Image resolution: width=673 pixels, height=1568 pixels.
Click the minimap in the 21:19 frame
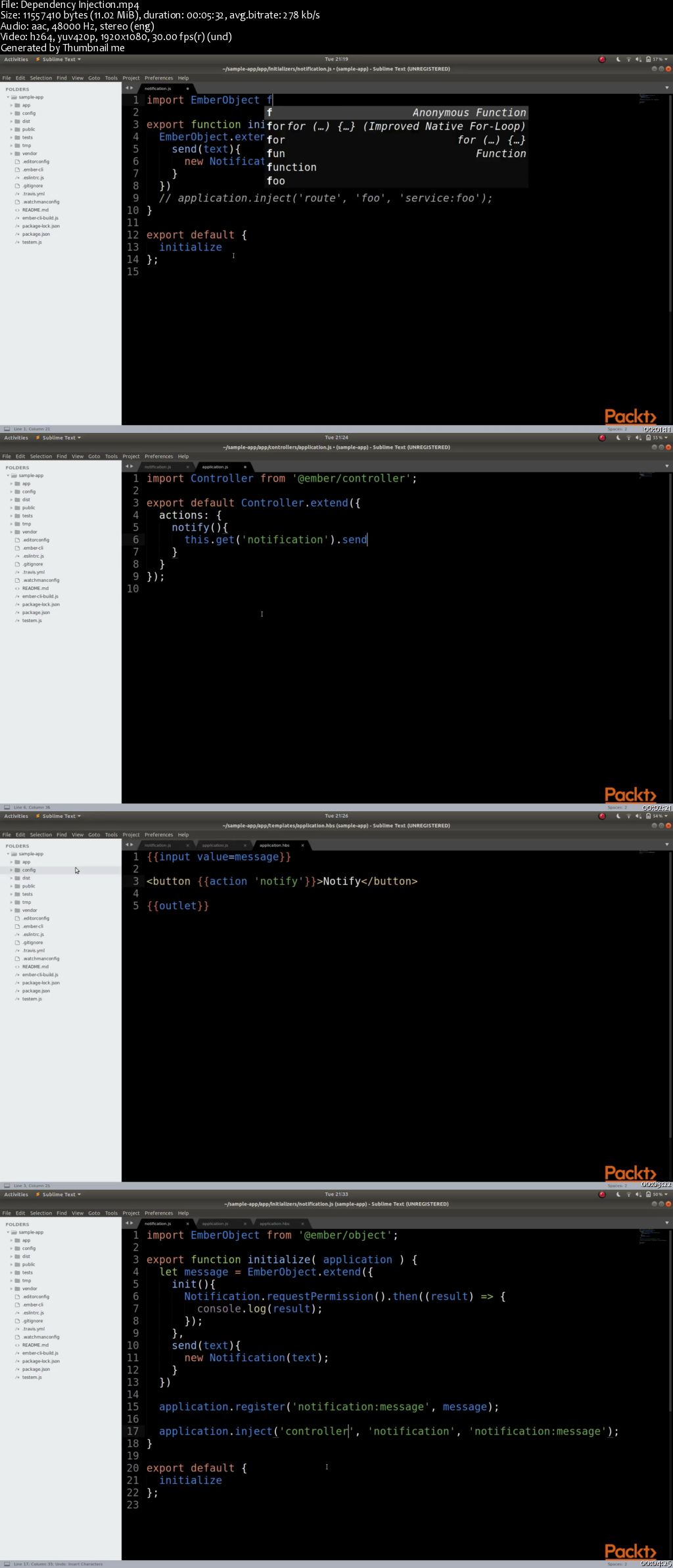tap(649, 98)
